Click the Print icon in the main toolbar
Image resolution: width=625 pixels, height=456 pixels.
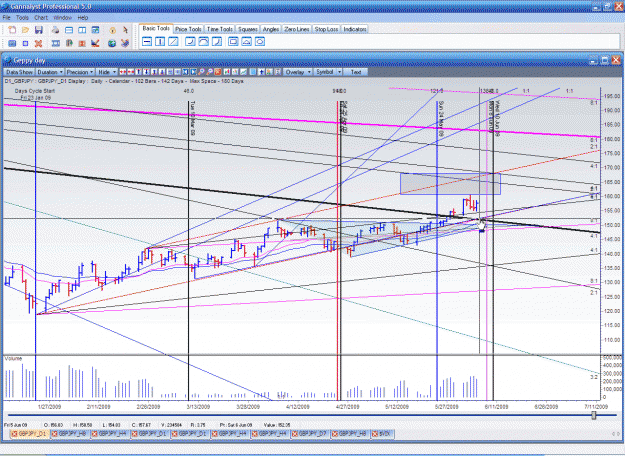[x=55, y=30]
